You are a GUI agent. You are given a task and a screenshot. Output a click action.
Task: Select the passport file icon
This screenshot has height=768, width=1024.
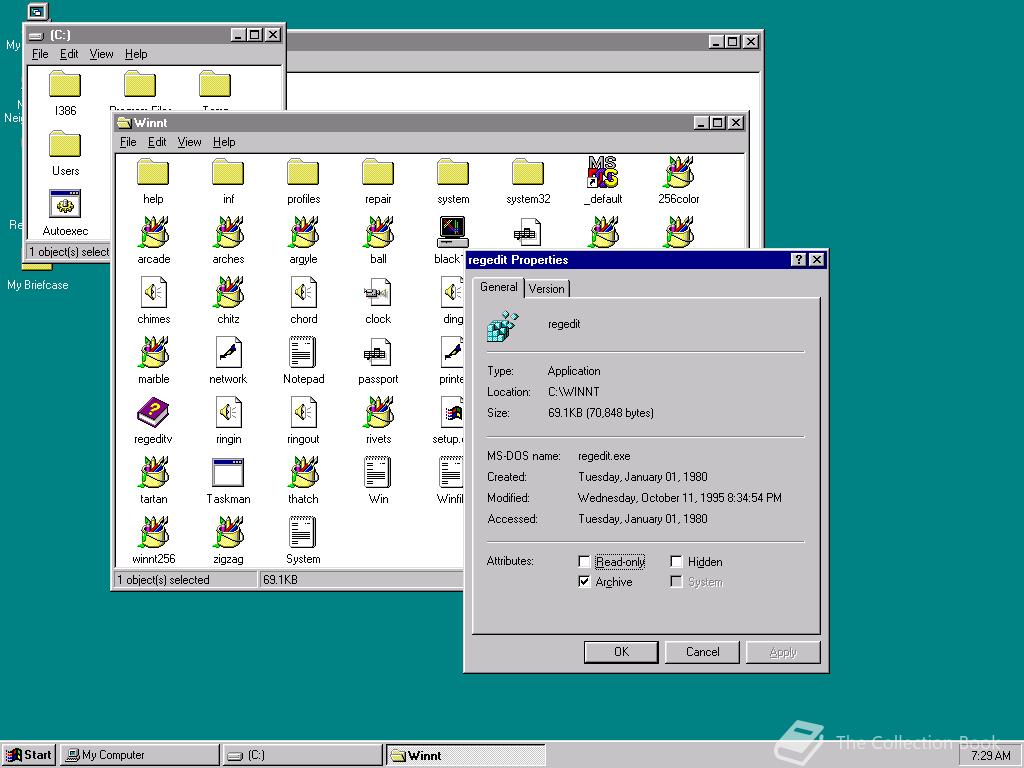(378, 352)
